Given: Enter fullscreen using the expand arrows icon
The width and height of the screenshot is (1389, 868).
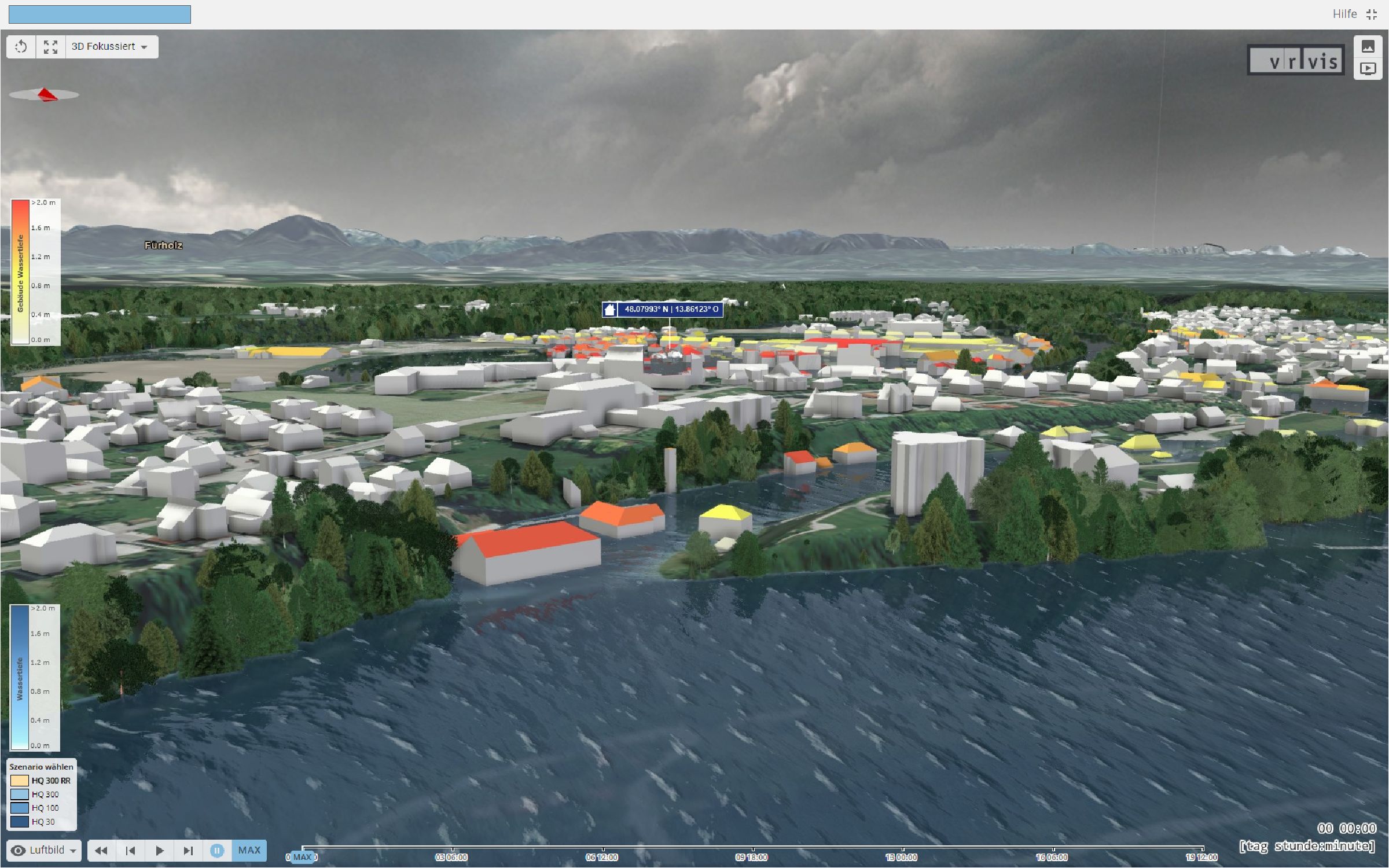Looking at the screenshot, I should pos(50,47).
